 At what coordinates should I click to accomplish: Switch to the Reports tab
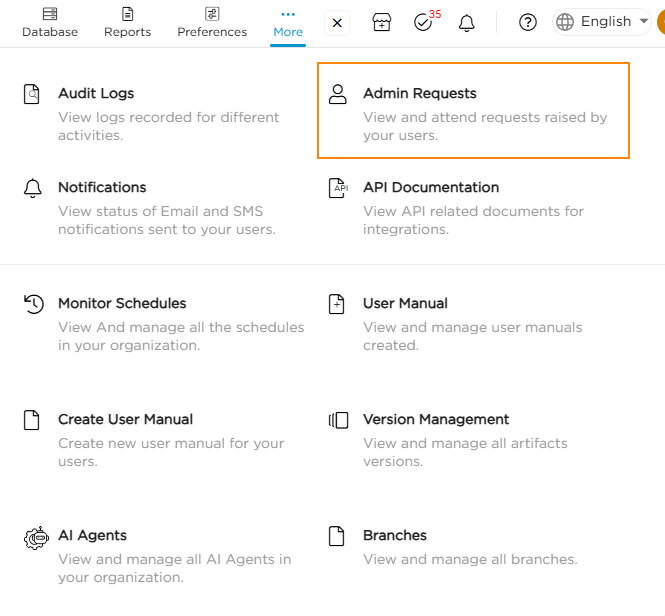pos(127,22)
